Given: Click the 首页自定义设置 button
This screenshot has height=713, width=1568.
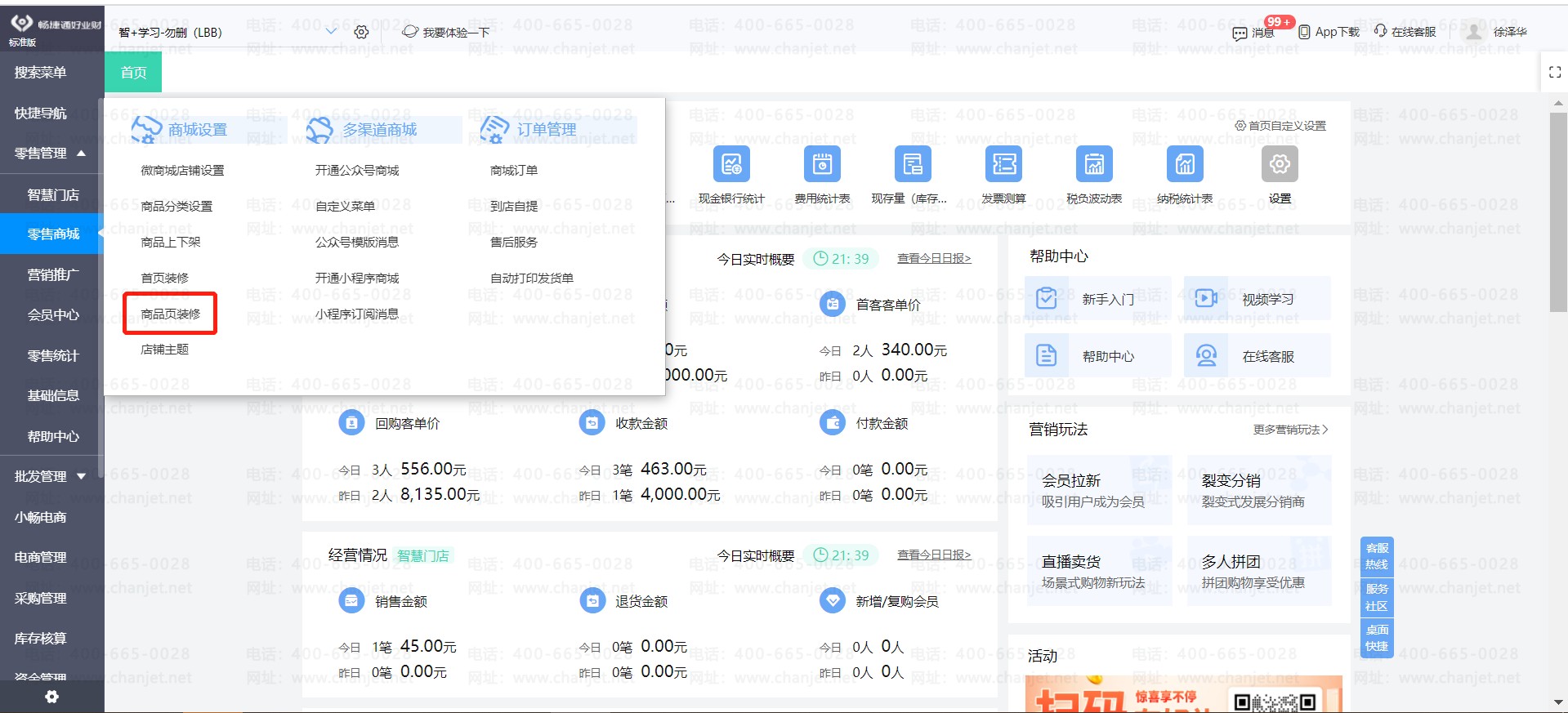Looking at the screenshot, I should tap(1280, 126).
